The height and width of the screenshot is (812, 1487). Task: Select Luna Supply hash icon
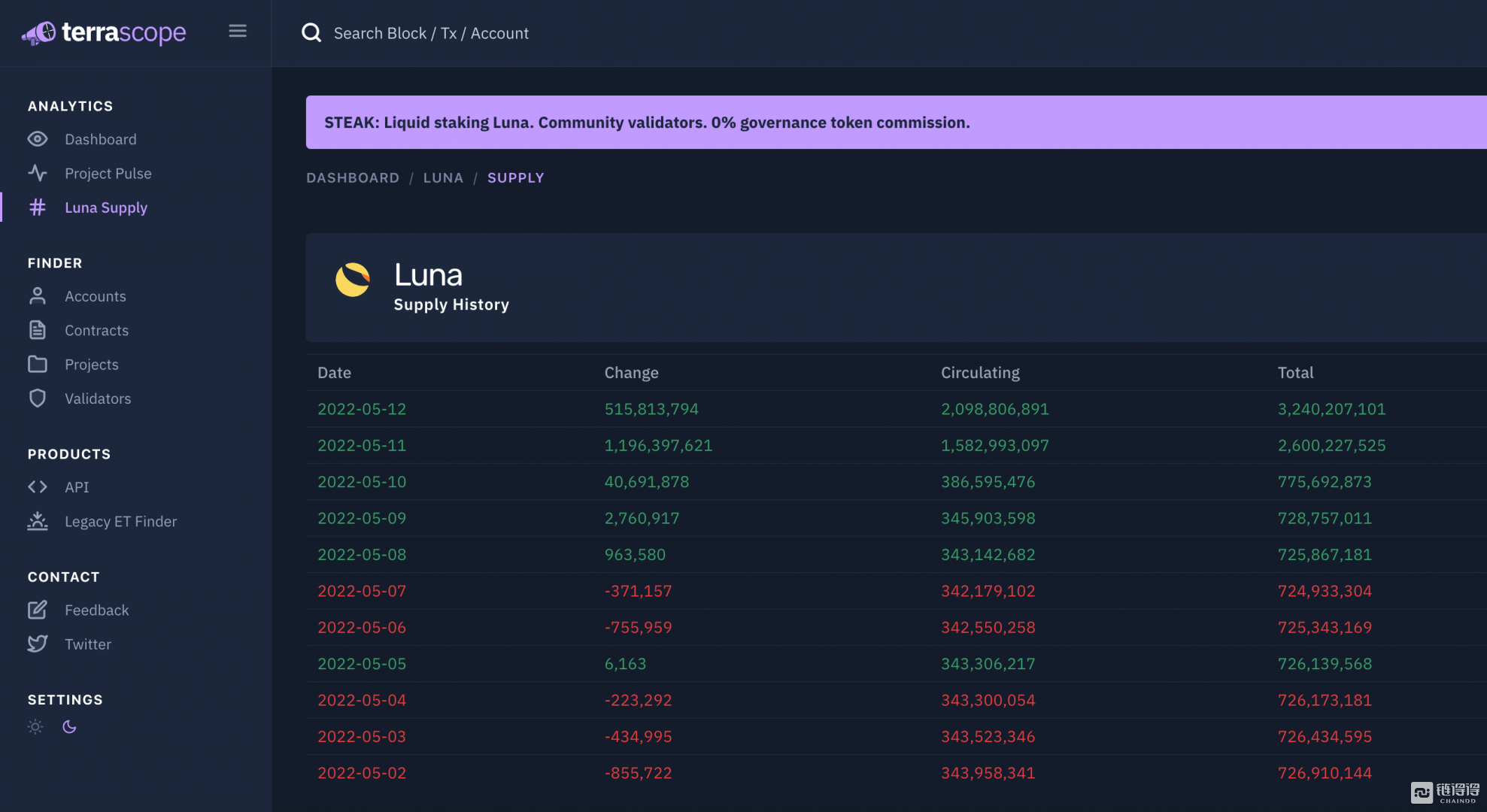pos(38,208)
